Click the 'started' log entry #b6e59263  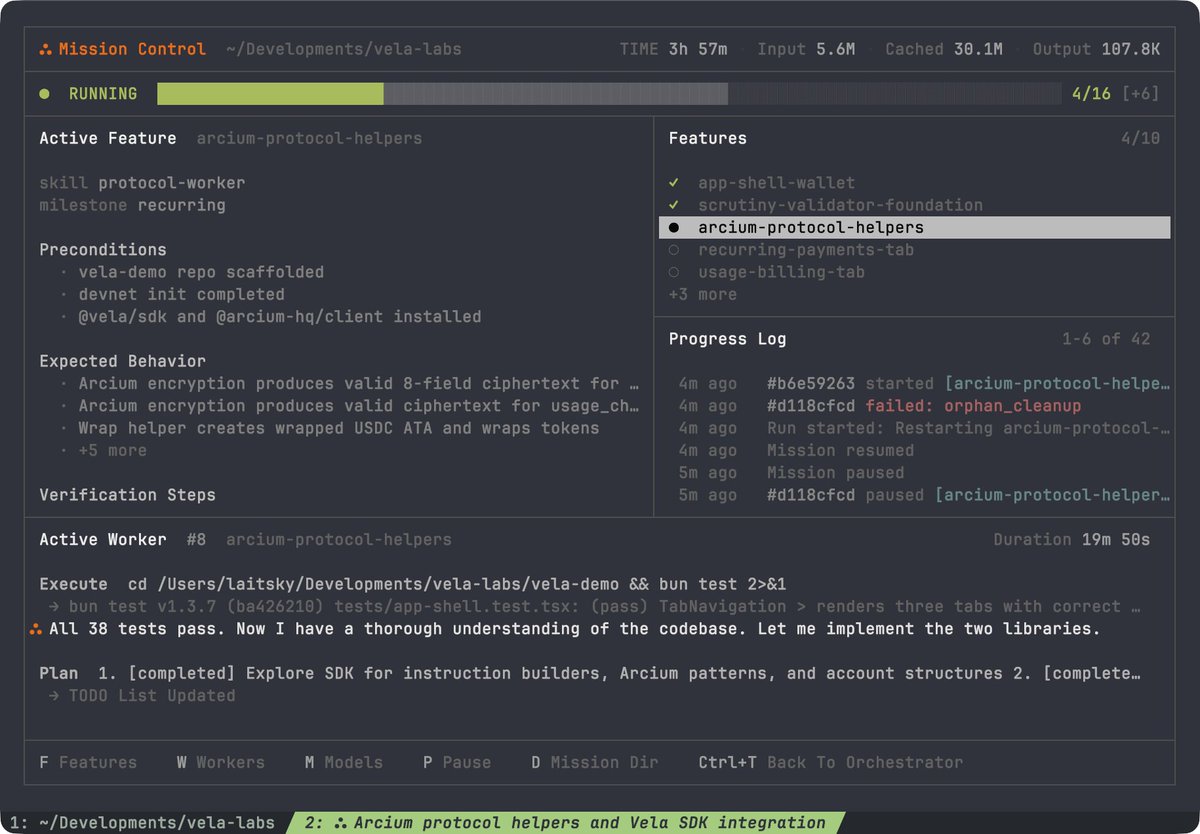924,384
